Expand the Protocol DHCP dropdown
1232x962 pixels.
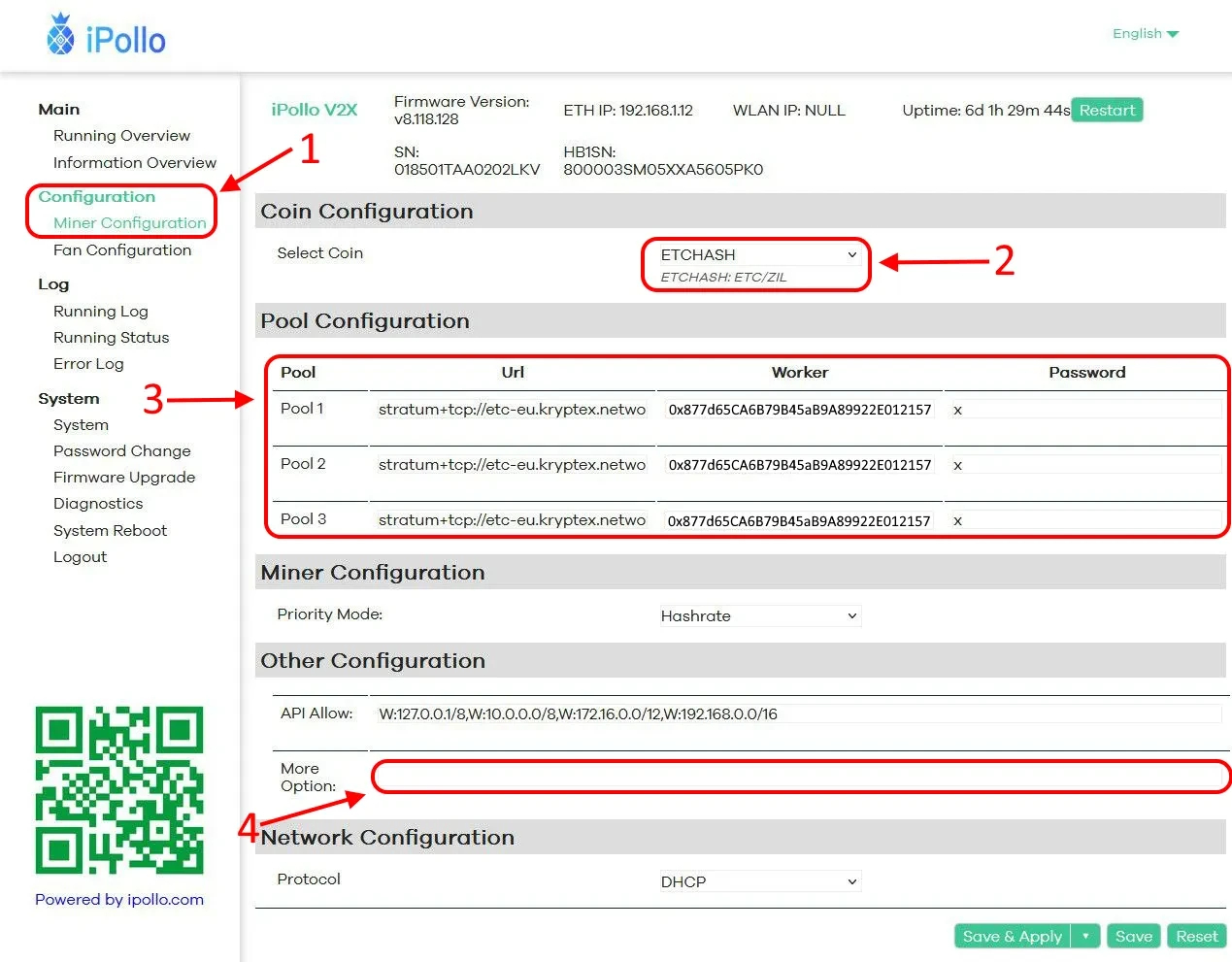[x=758, y=881]
